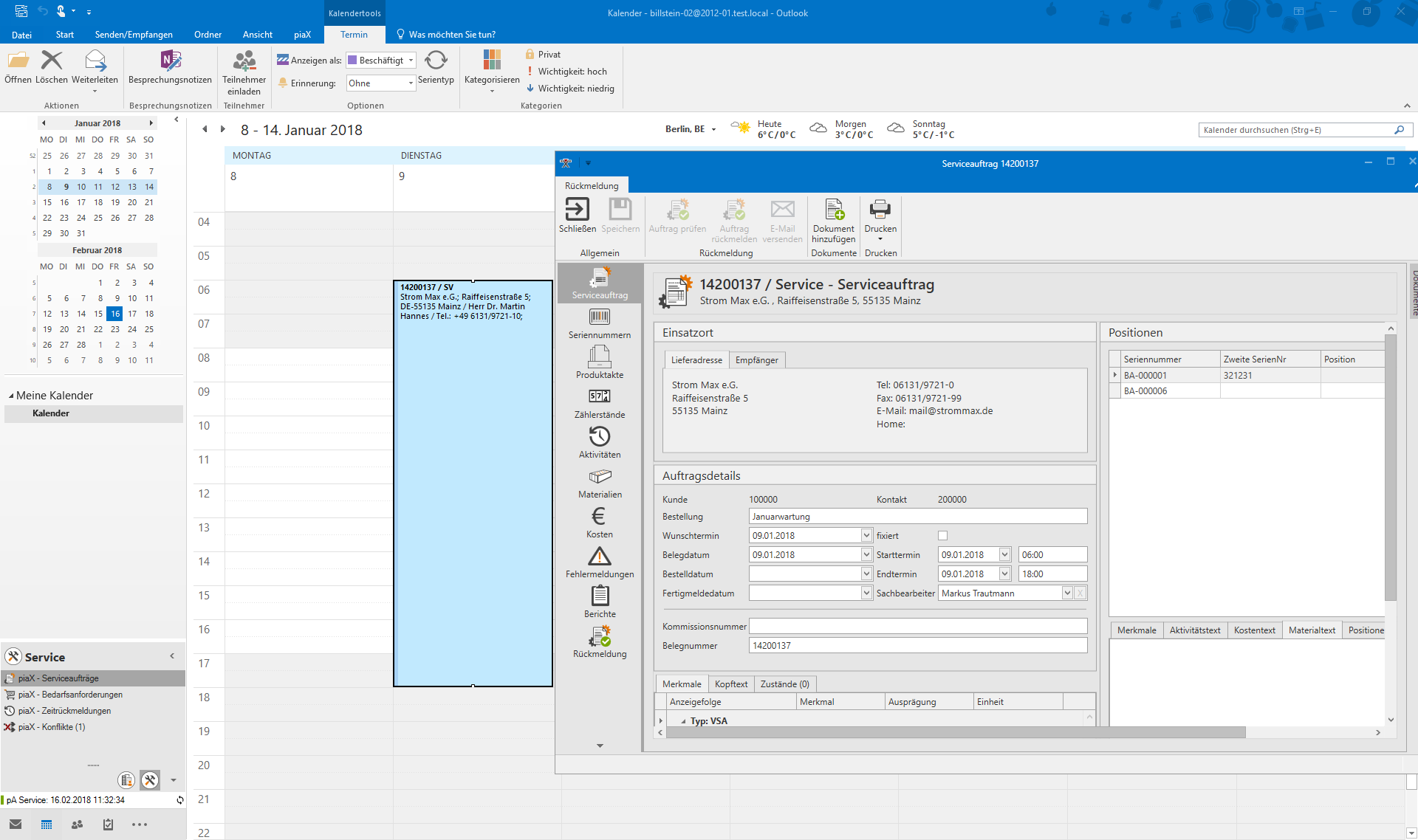Open the Bestelldatum date dropdown
1418x840 pixels.
pyautogui.click(x=866, y=574)
